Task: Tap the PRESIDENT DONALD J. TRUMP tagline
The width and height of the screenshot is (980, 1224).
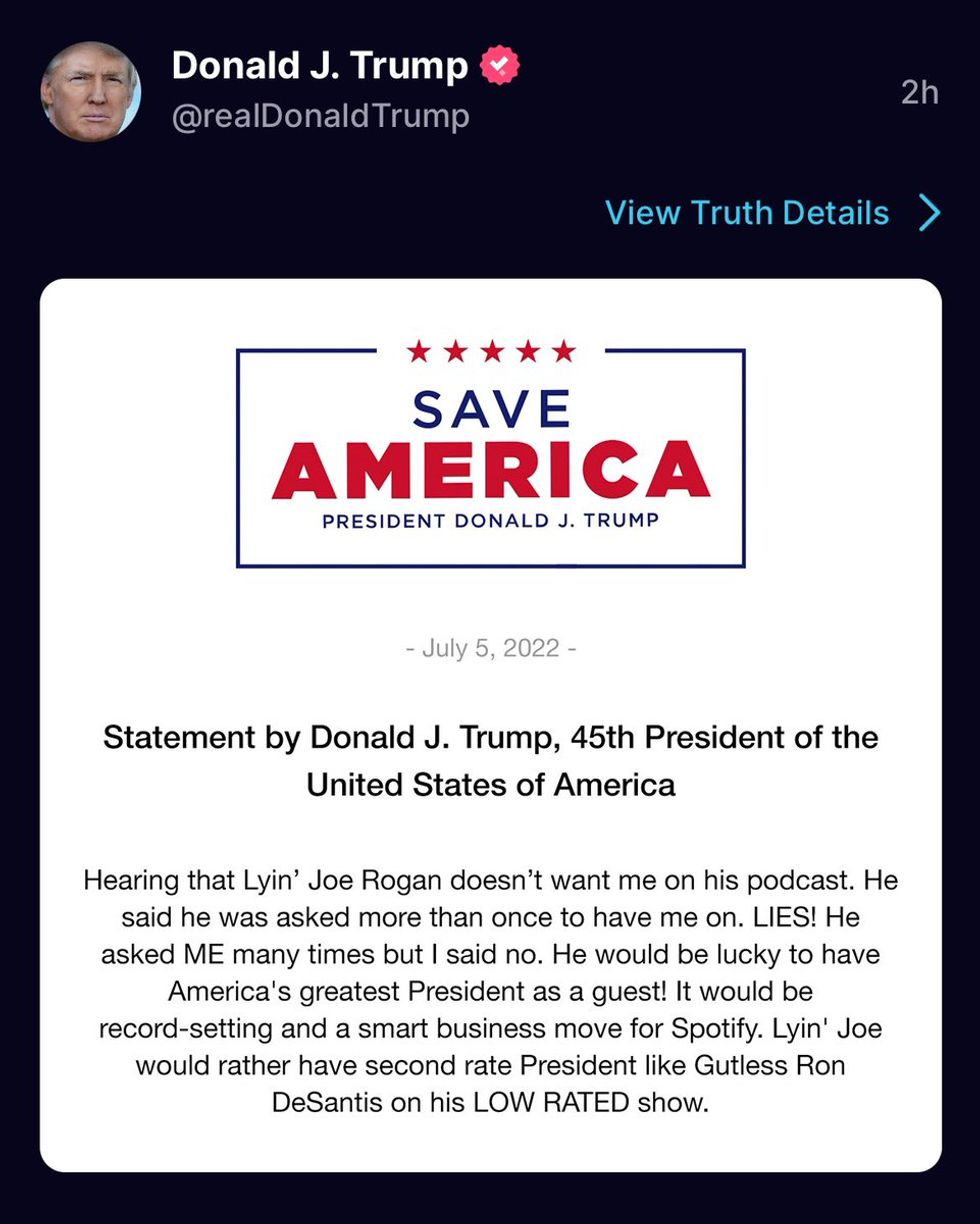Action: pyautogui.click(x=491, y=521)
